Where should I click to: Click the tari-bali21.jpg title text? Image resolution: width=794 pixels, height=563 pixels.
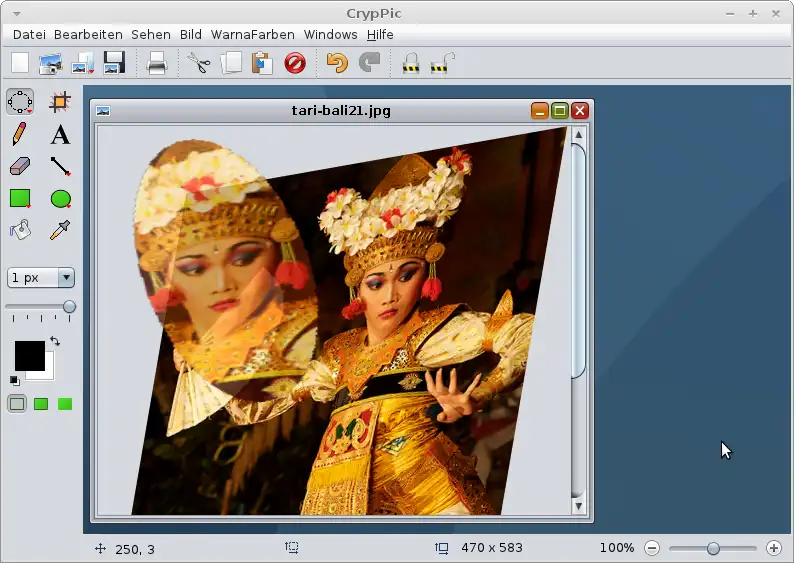tap(341, 110)
